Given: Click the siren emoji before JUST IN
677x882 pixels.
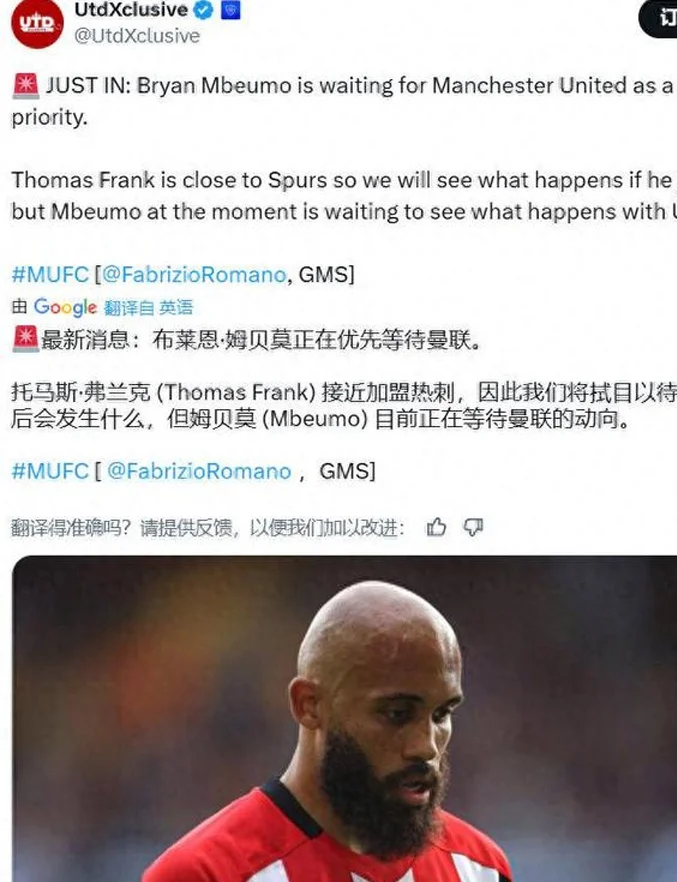Looking at the screenshot, I should click(x=25, y=86).
